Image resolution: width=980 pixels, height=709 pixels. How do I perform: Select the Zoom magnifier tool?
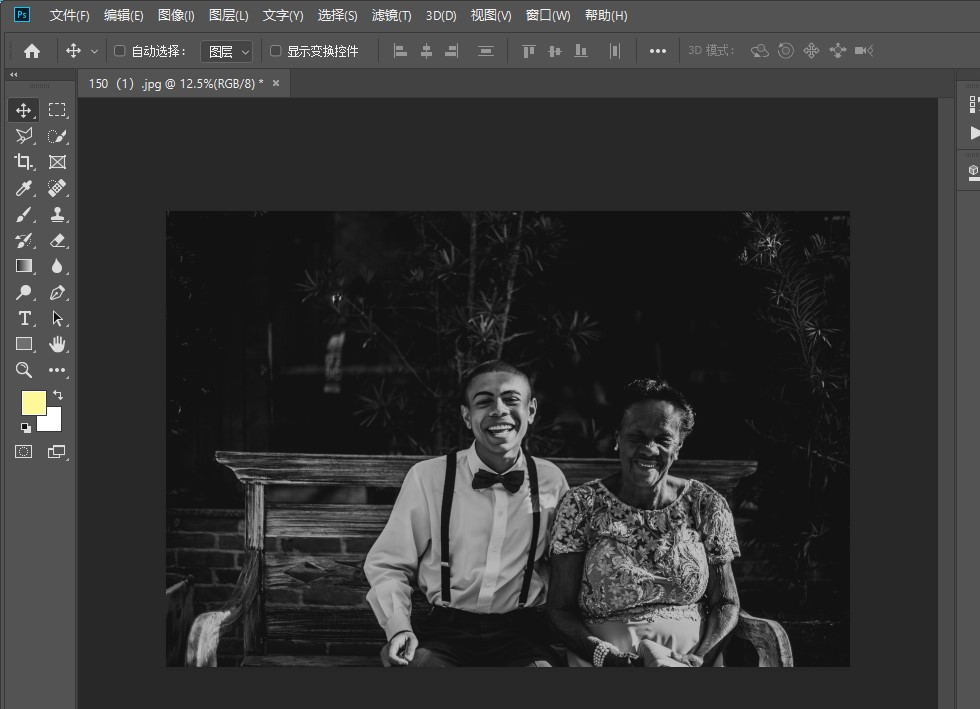(x=24, y=370)
